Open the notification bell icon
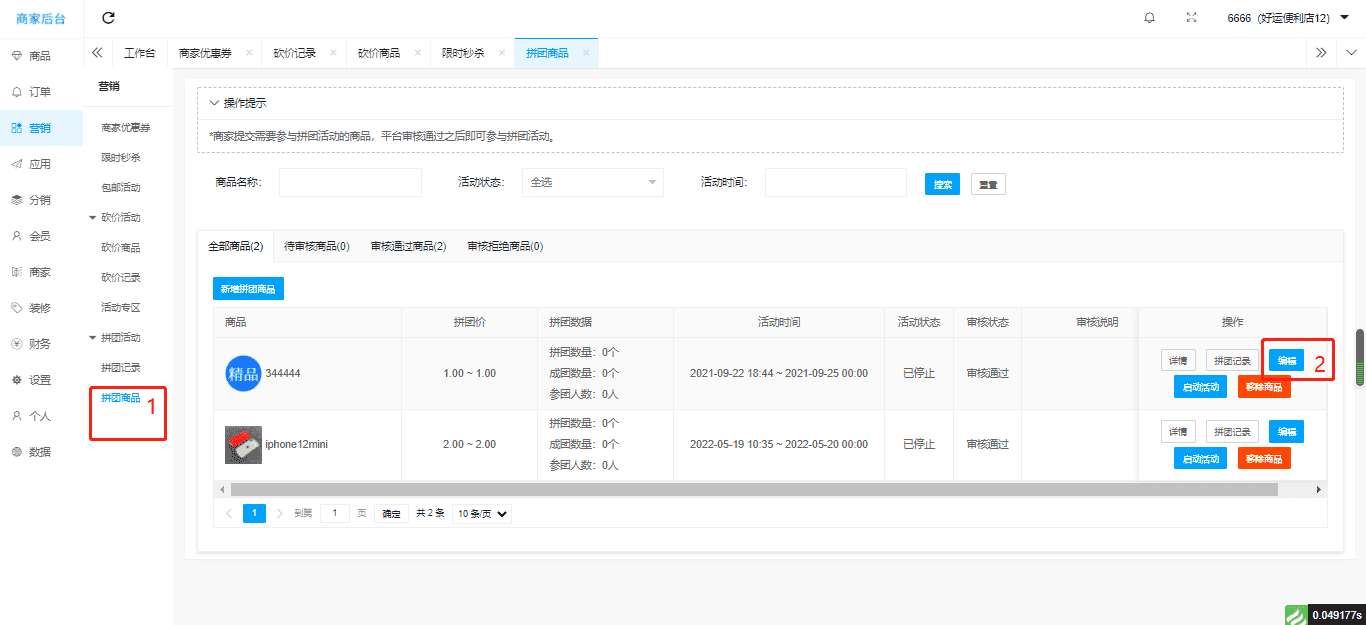The image size is (1366, 625). coord(1149,18)
